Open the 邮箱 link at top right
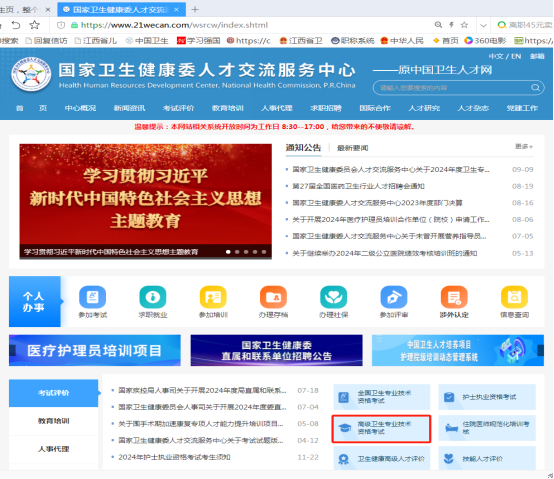The height and width of the screenshot is (479, 554). pyautogui.click(x=537, y=56)
